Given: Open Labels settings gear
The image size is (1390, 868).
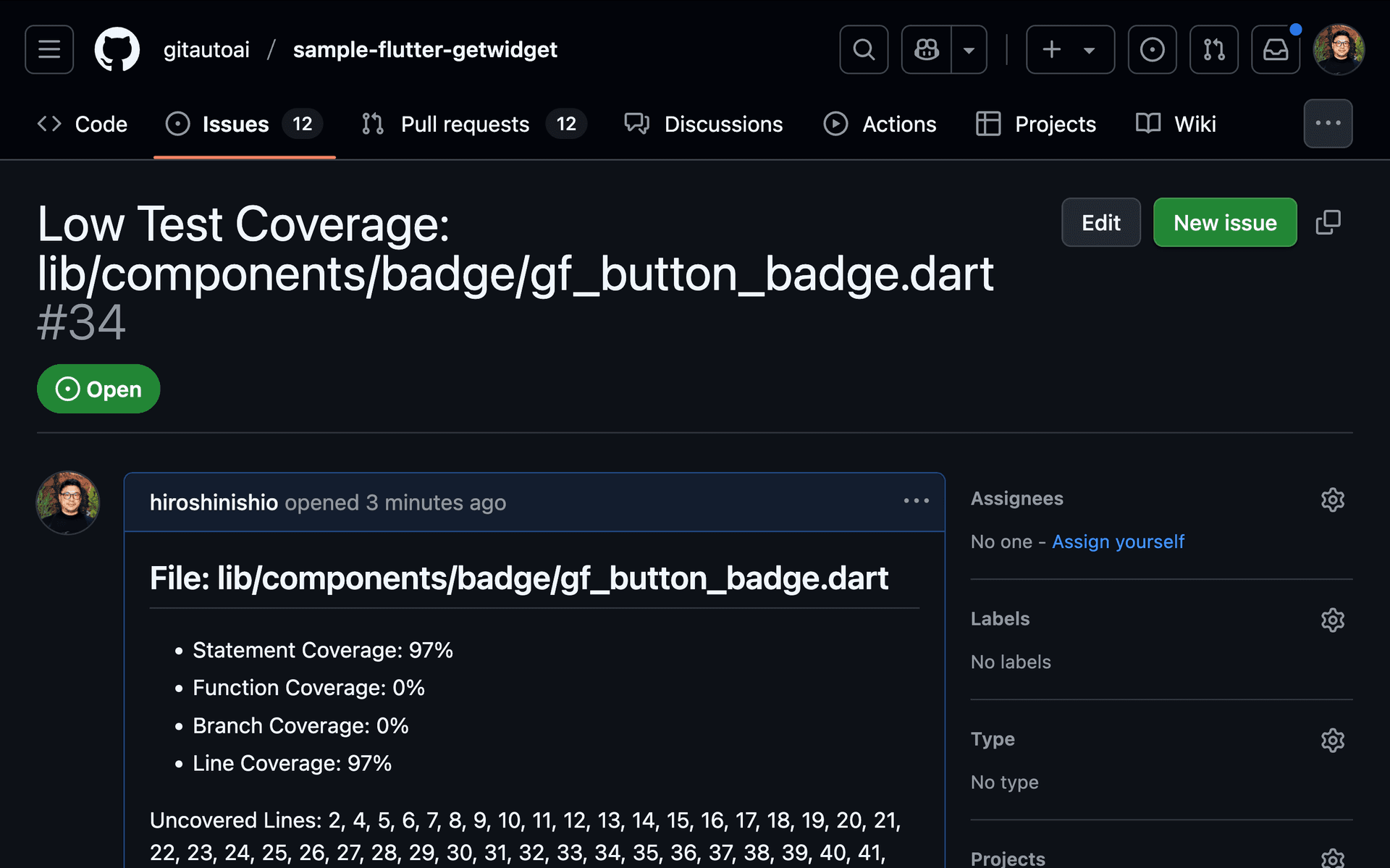Looking at the screenshot, I should click(1333, 620).
